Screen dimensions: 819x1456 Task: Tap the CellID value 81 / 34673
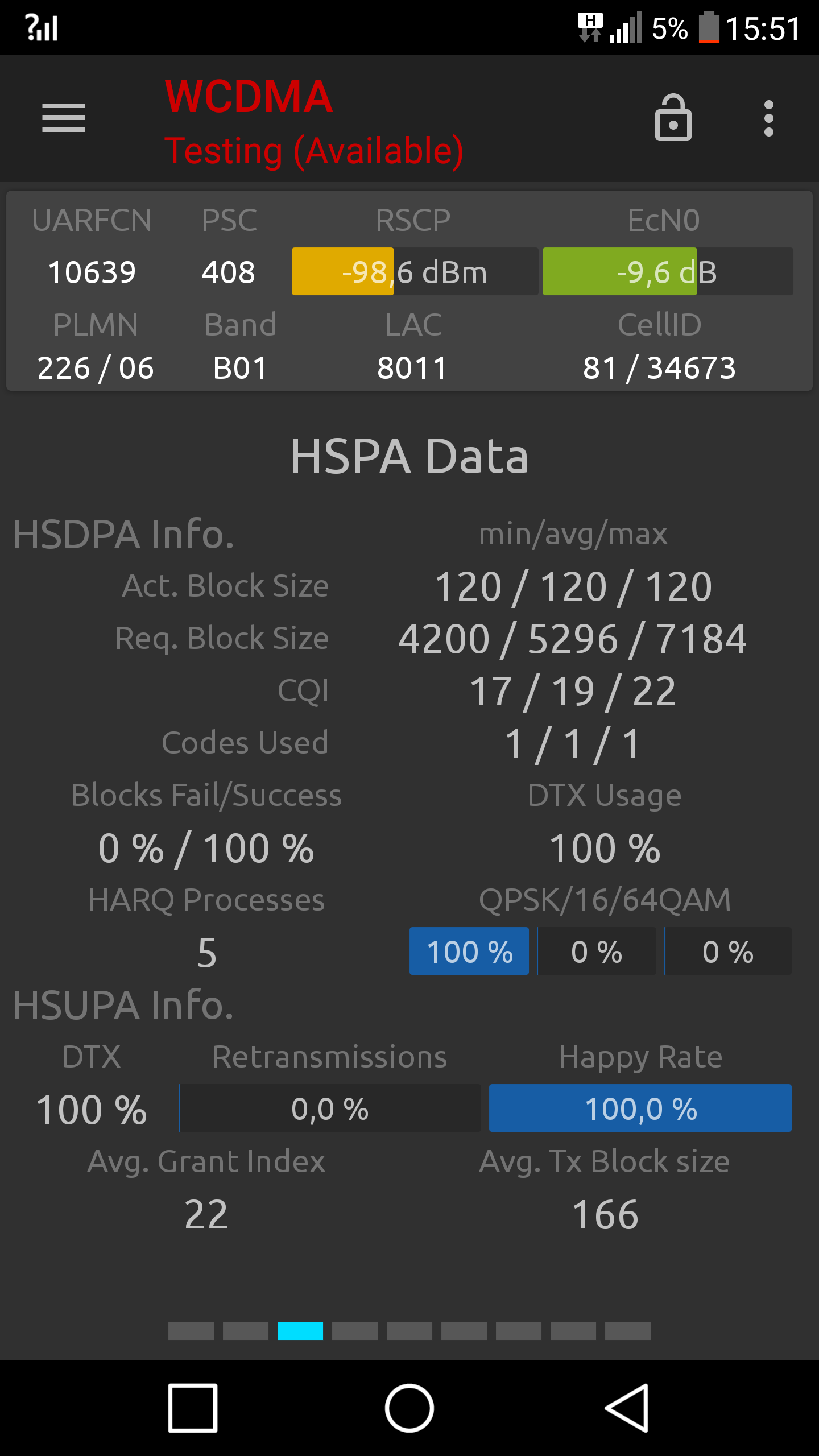click(659, 368)
